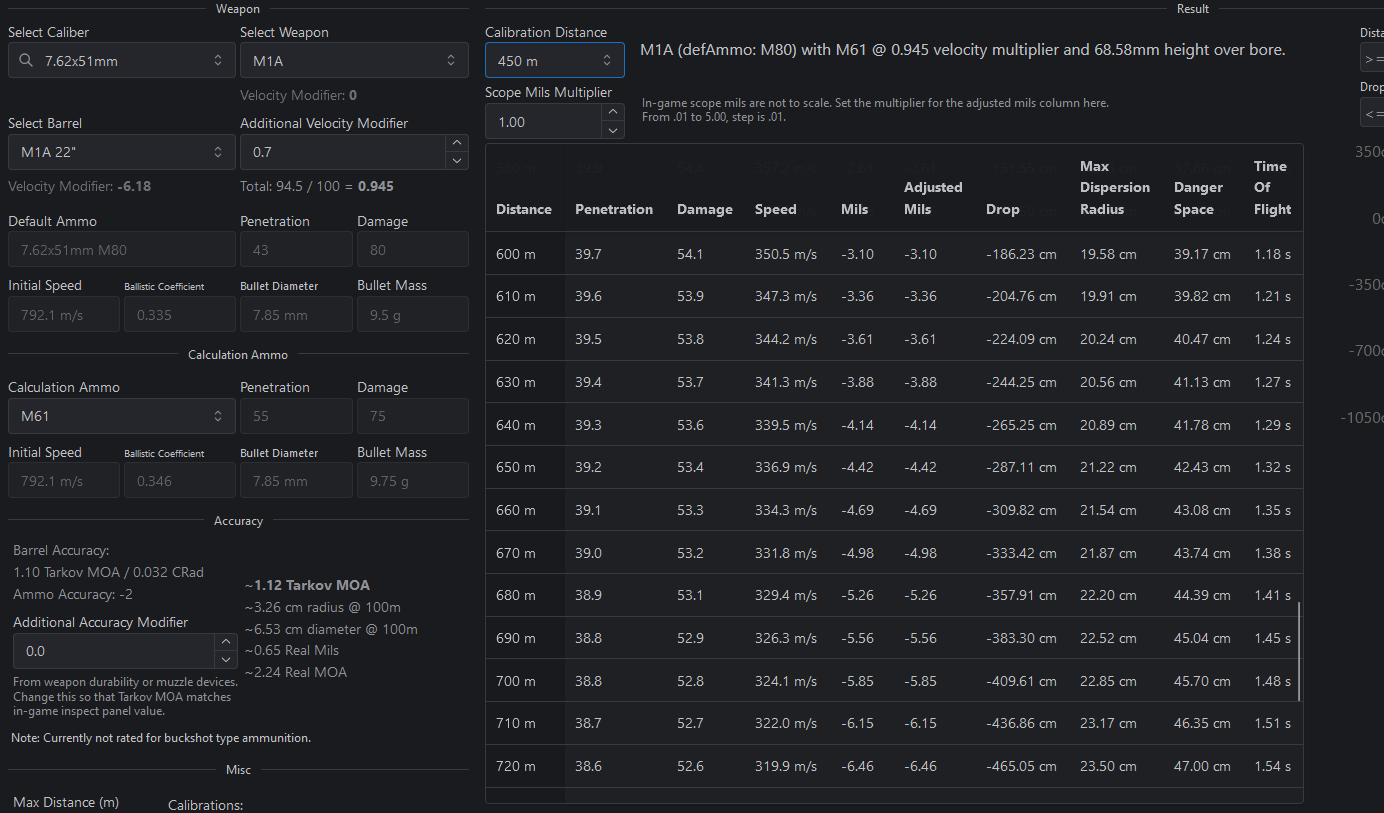The height and width of the screenshot is (813, 1384).
Task: Increase the Additional Velocity Modifier value
Action: (456, 144)
